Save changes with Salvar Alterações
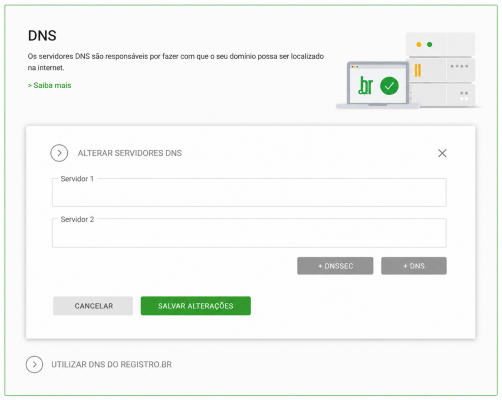 (196, 306)
